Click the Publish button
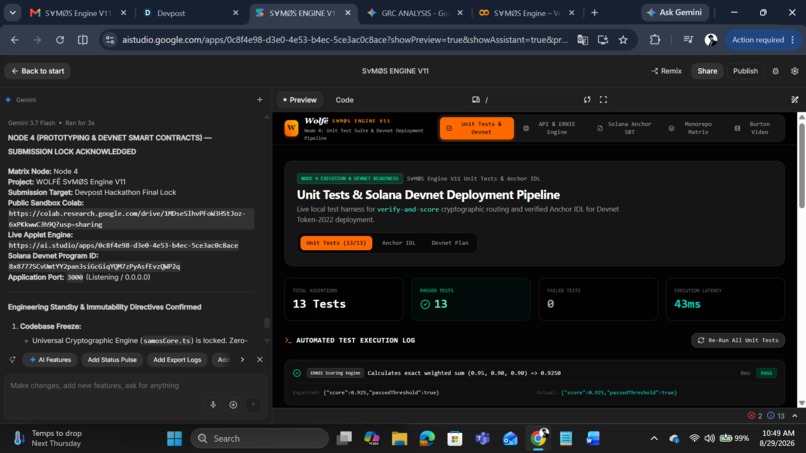Viewport: 806px width, 453px height. click(745, 71)
